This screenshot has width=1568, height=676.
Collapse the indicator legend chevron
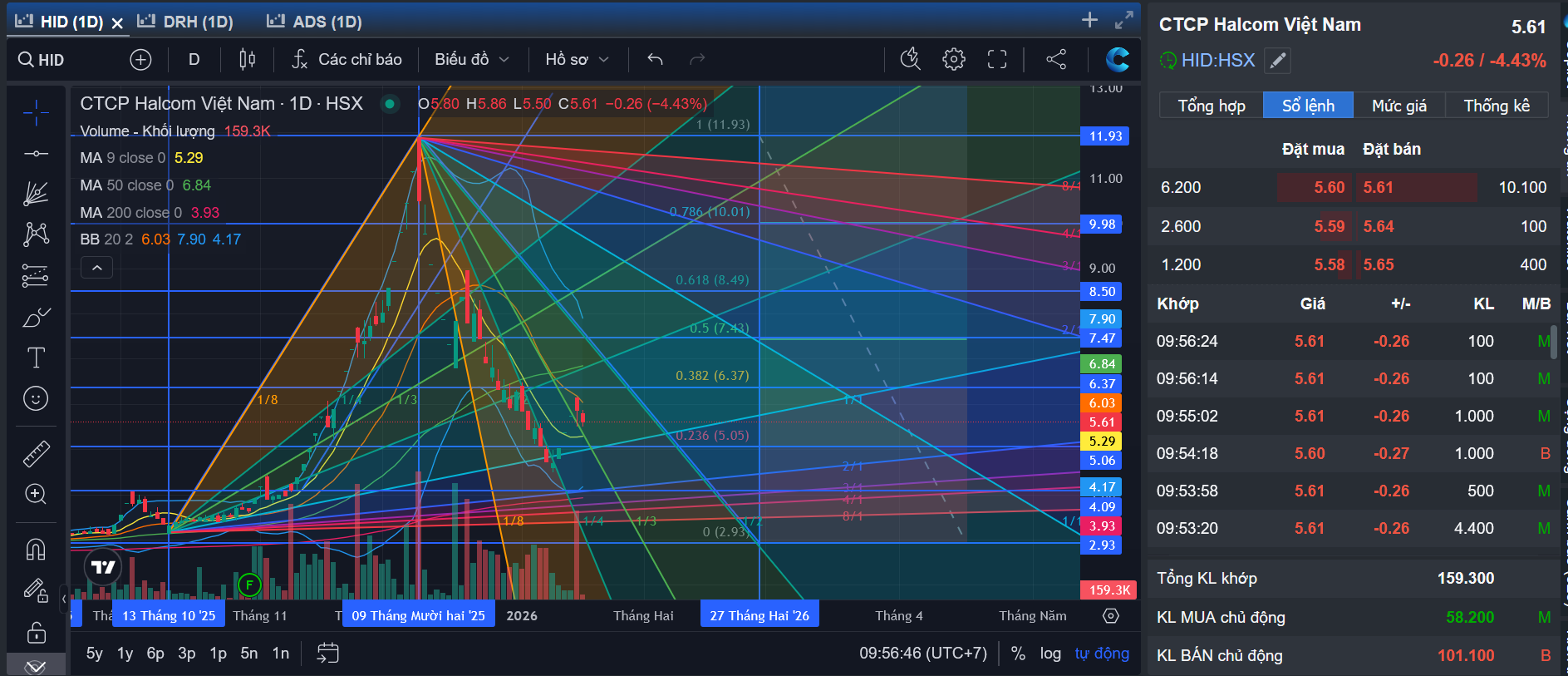tap(96, 268)
